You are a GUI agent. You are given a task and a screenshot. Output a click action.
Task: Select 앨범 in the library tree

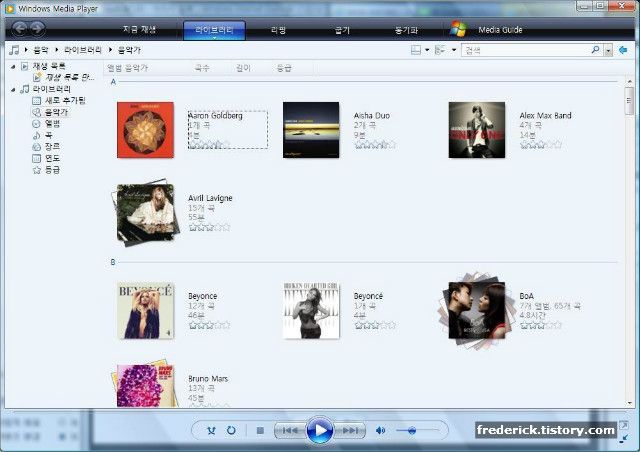pyautogui.click(x=52, y=123)
